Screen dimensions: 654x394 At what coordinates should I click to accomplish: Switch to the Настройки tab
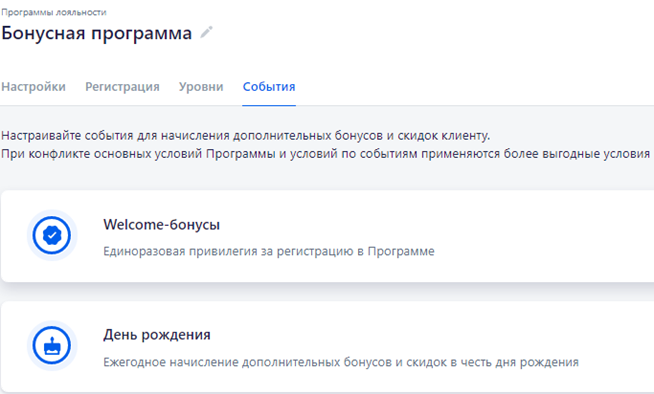click(33, 87)
